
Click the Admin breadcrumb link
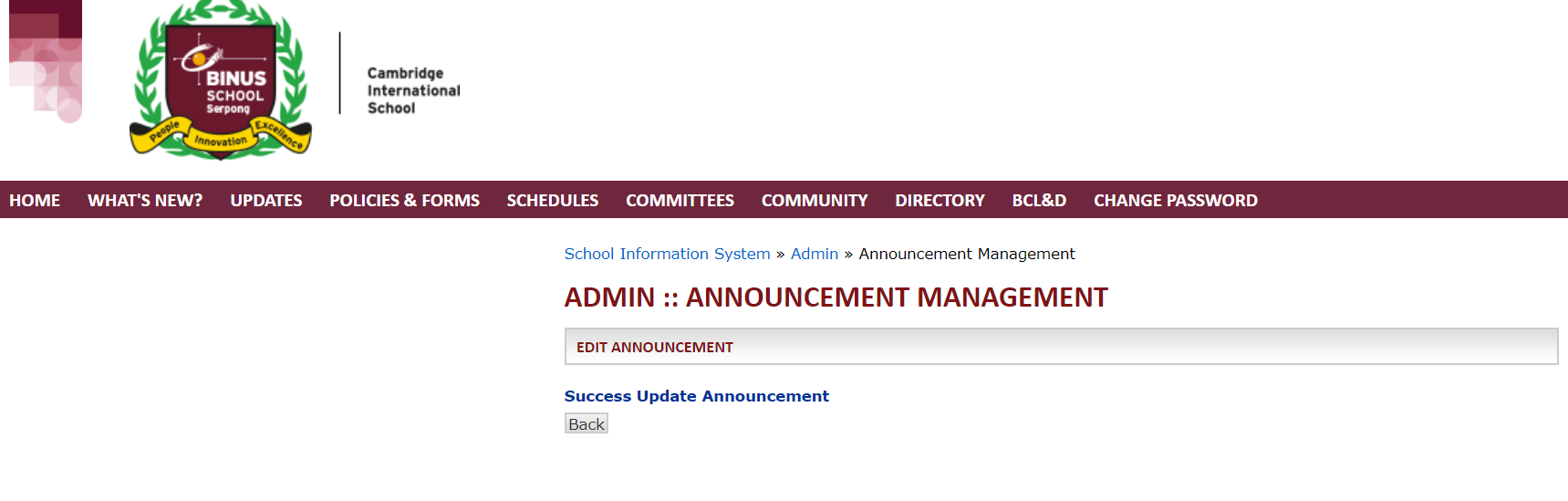(814, 254)
